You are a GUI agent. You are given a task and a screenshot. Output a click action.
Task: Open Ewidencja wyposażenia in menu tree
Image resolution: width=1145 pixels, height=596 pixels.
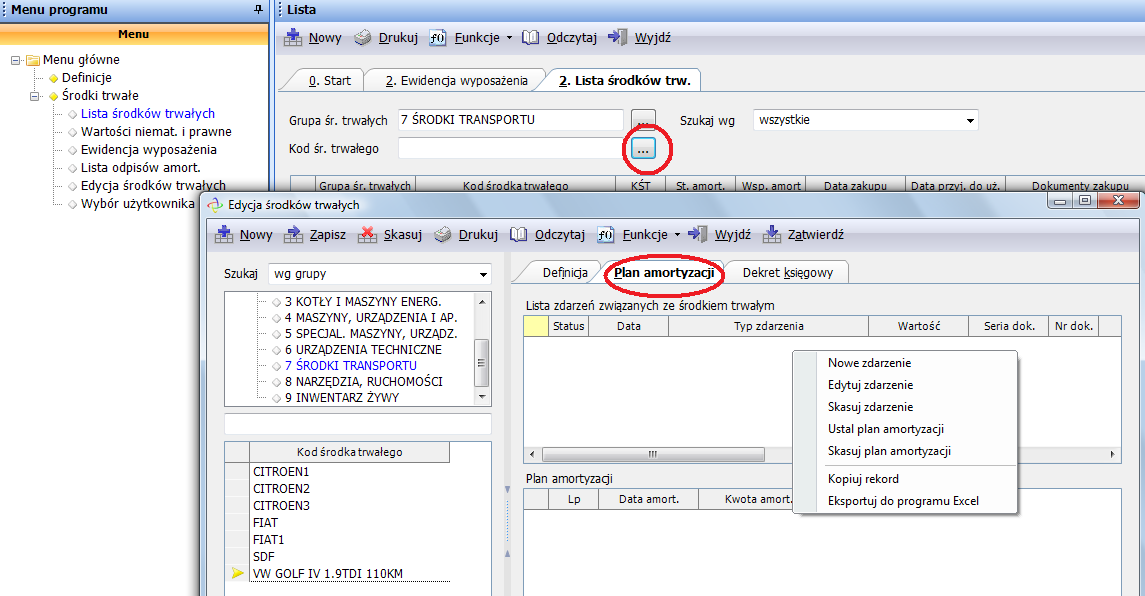click(x=149, y=150)
